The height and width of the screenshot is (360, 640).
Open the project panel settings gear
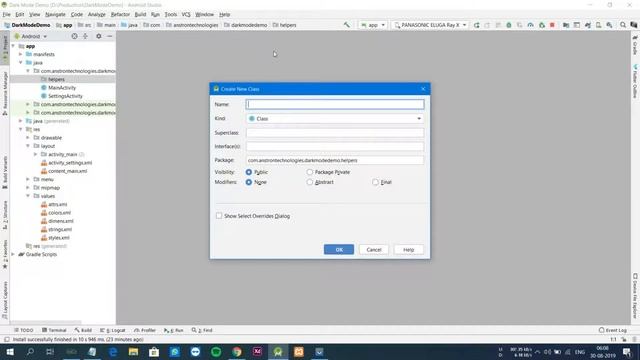click(98, 36)
